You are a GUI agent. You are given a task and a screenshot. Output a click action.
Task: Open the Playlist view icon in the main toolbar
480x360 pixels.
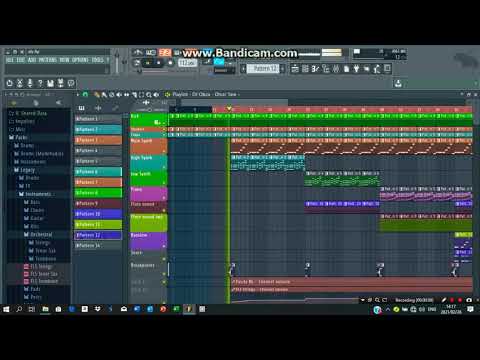pos(295,69)
